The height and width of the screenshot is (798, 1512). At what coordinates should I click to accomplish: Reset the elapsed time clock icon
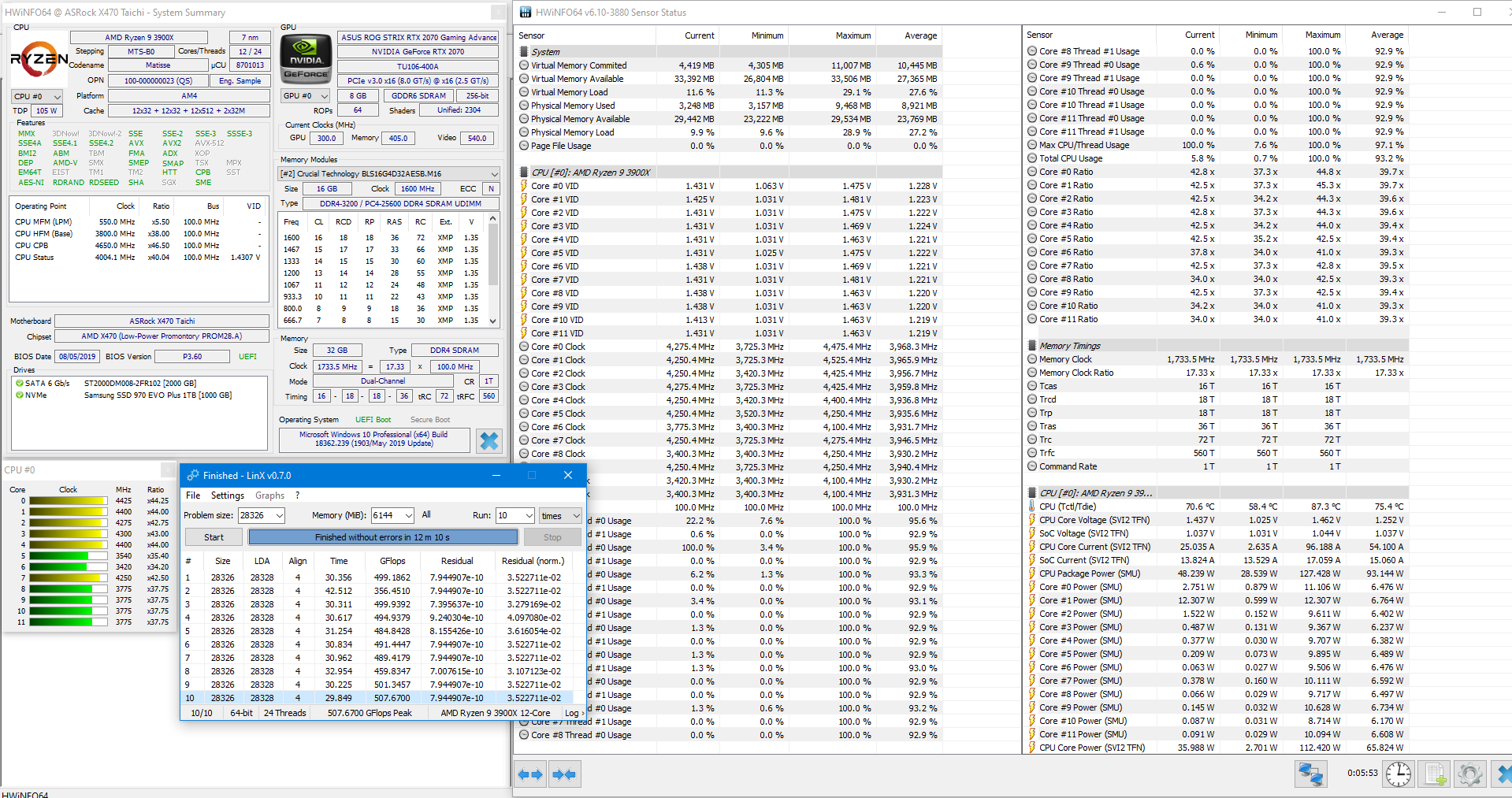1399,774
